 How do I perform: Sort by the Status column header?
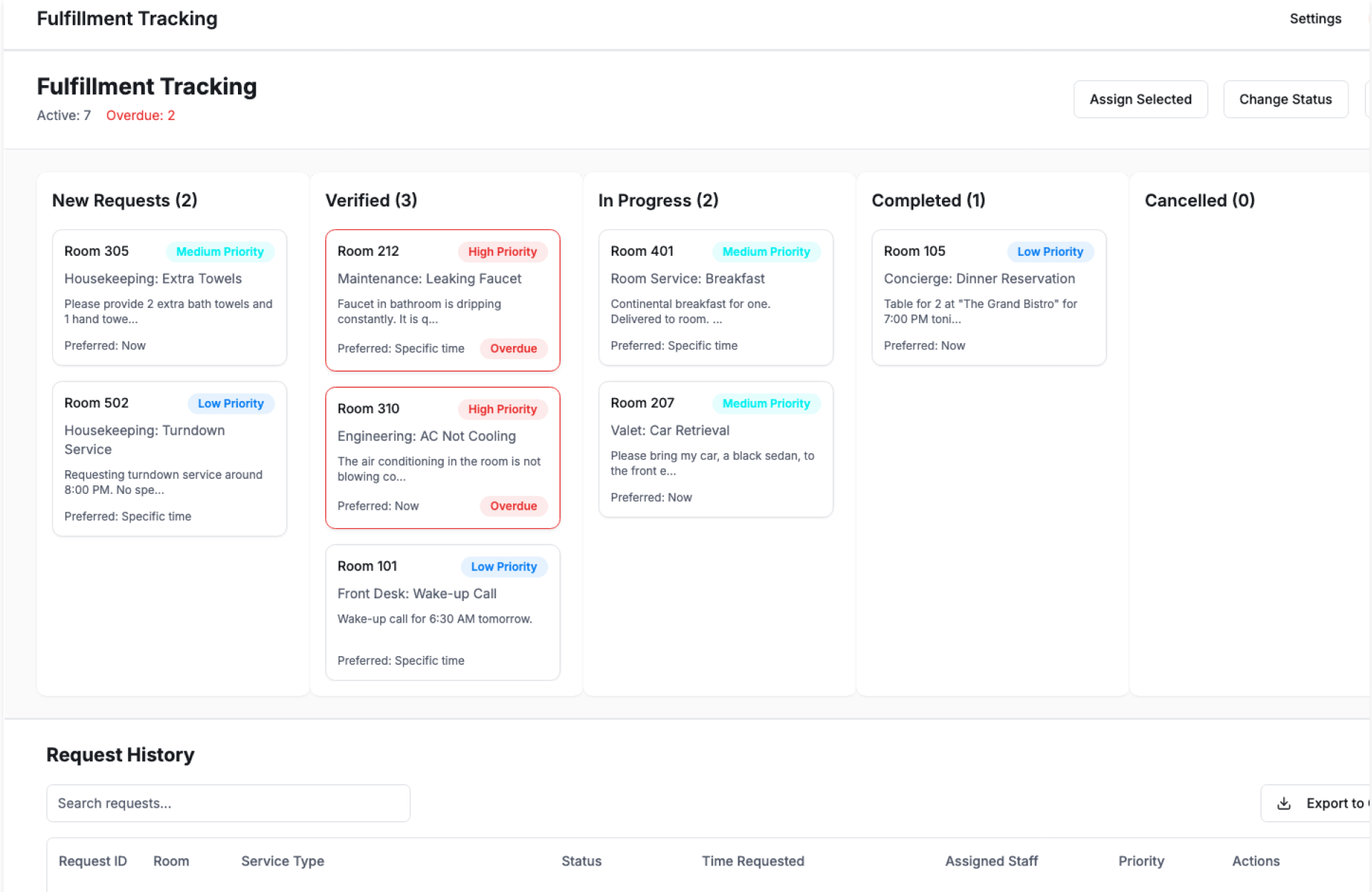pos(581,861)
